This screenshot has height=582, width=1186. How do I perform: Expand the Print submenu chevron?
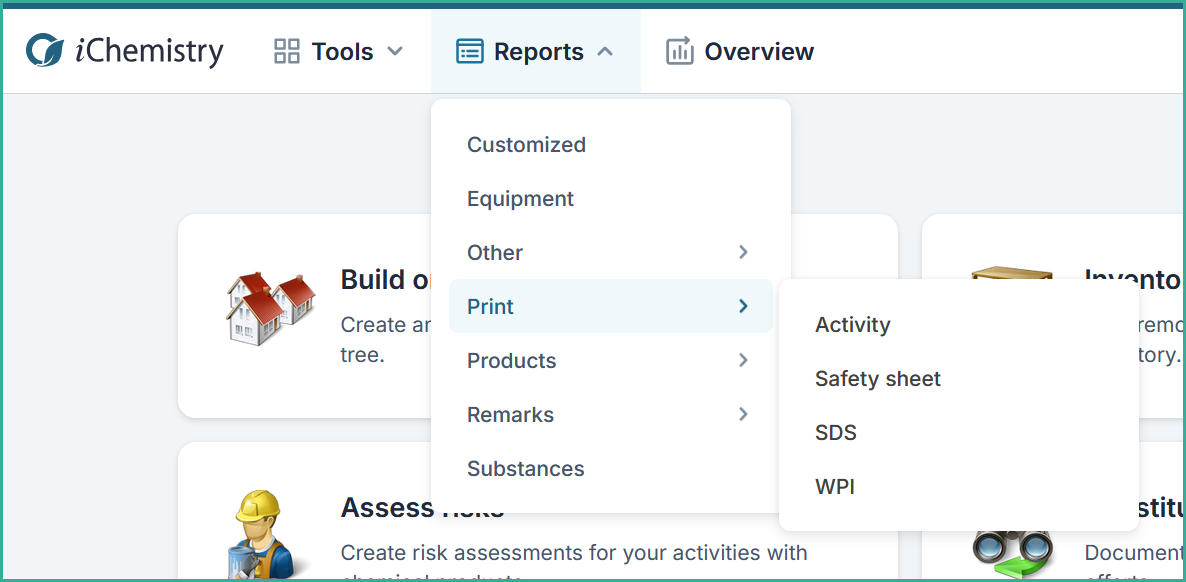(x=744, y=306)
